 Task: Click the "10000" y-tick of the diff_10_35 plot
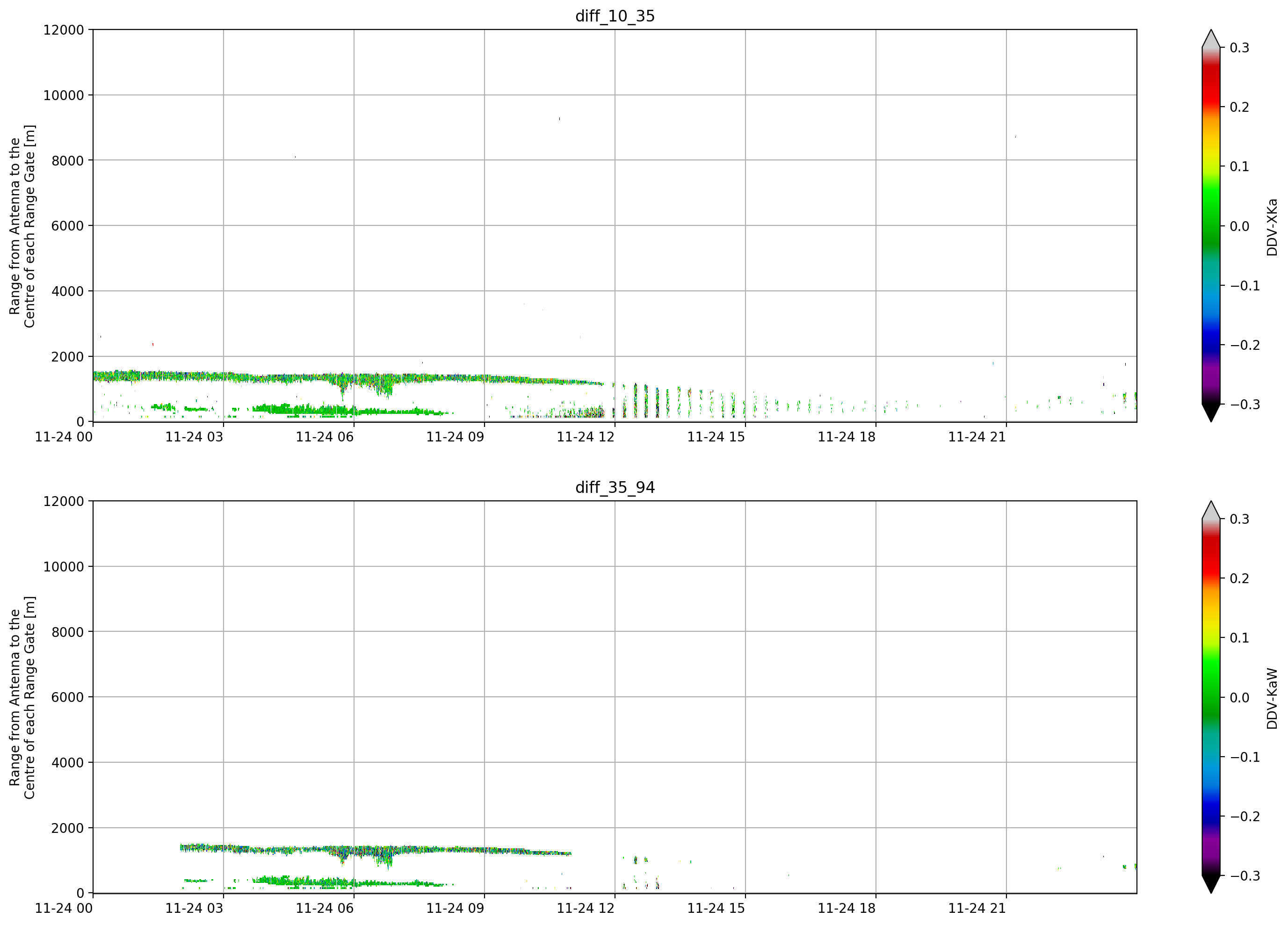(x=64, y=95)
